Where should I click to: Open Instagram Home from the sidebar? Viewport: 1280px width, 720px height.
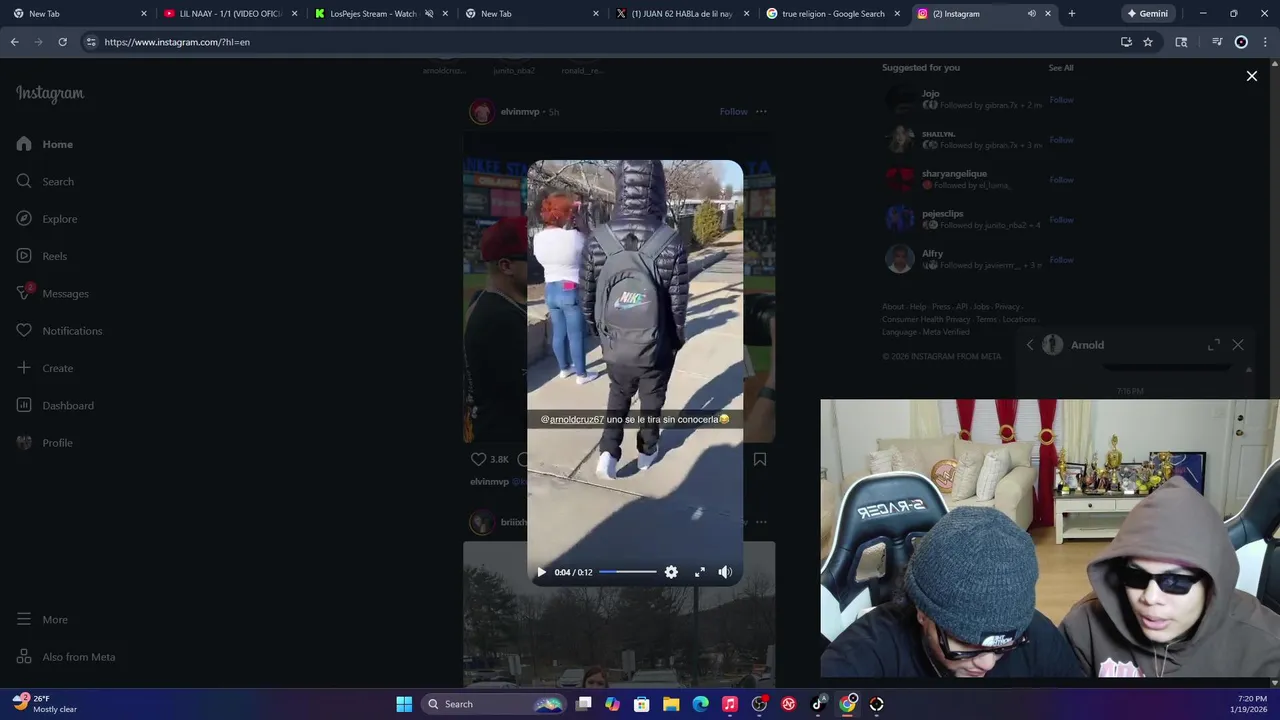tap(45, 144)
